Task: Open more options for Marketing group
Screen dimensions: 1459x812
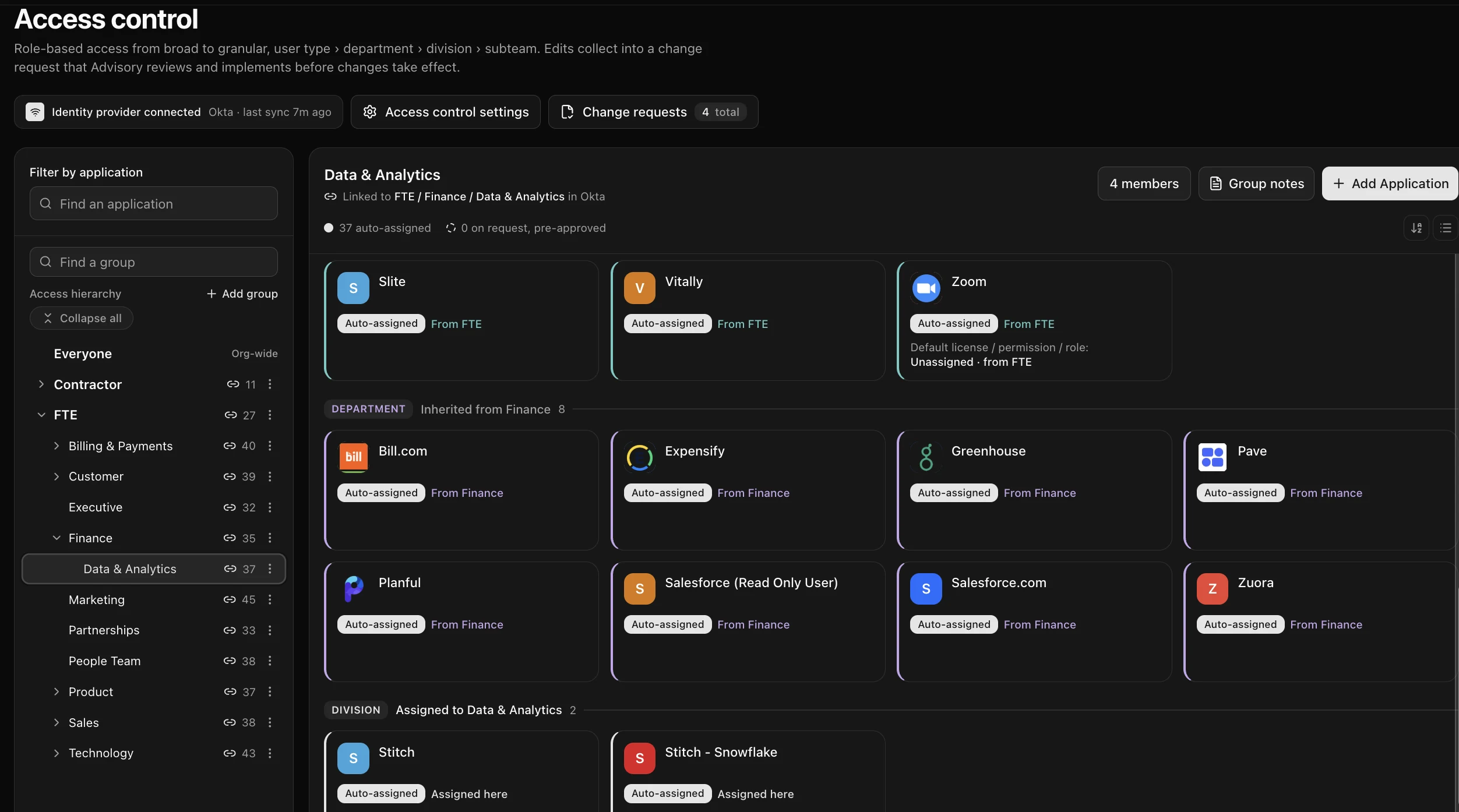Action: [270, 599]
